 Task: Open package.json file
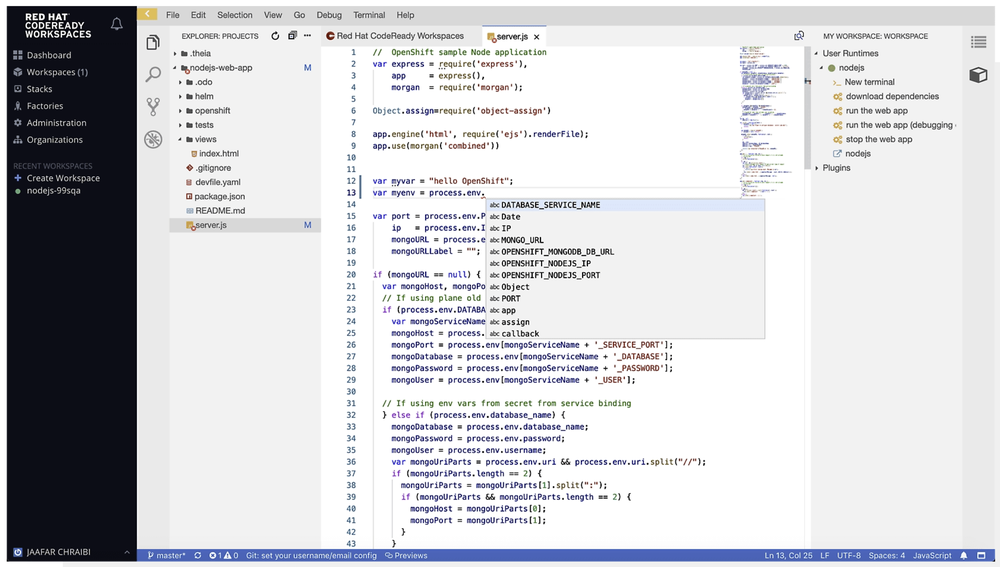219,196
